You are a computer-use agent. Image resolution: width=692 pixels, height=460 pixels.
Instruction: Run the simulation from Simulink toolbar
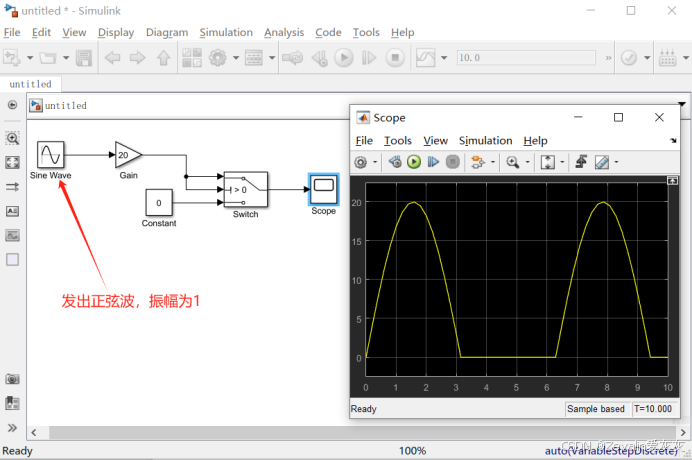click(x=344, y=58)
